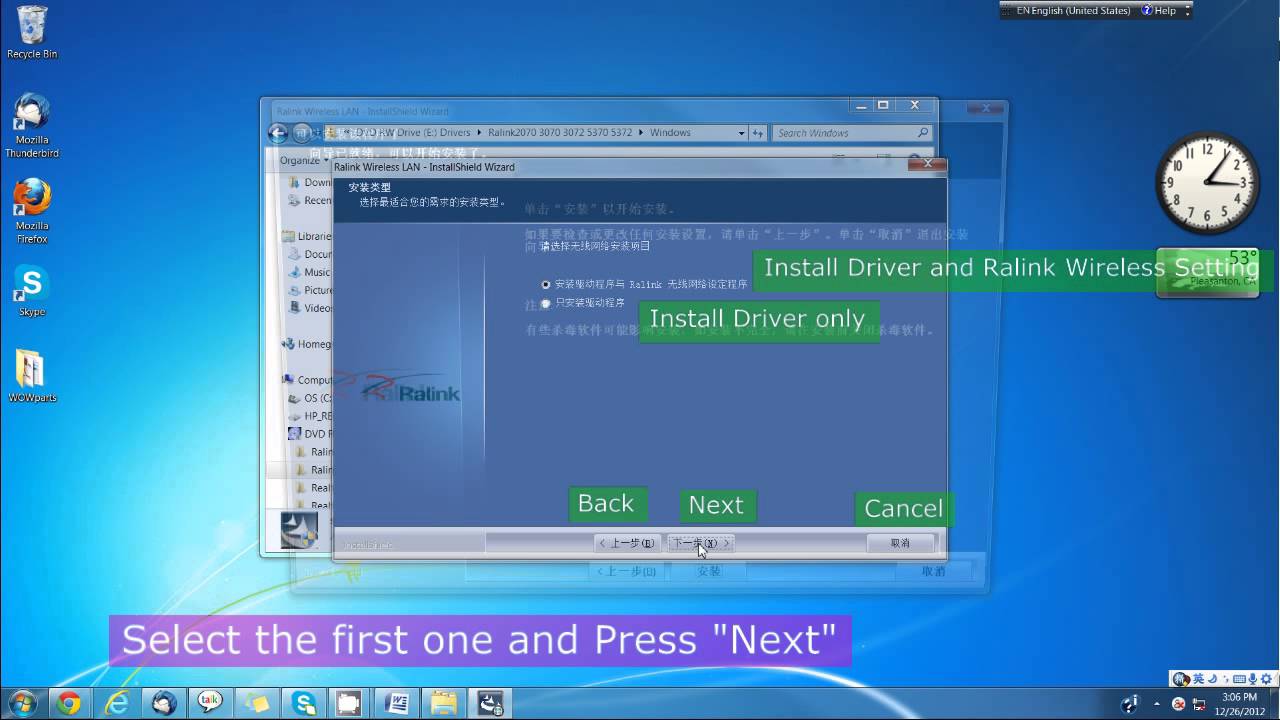The height and width of the screenshot is (720, 1280).
Task: Click the 取消 cancel button in wizard
Action: coord(900,543)
